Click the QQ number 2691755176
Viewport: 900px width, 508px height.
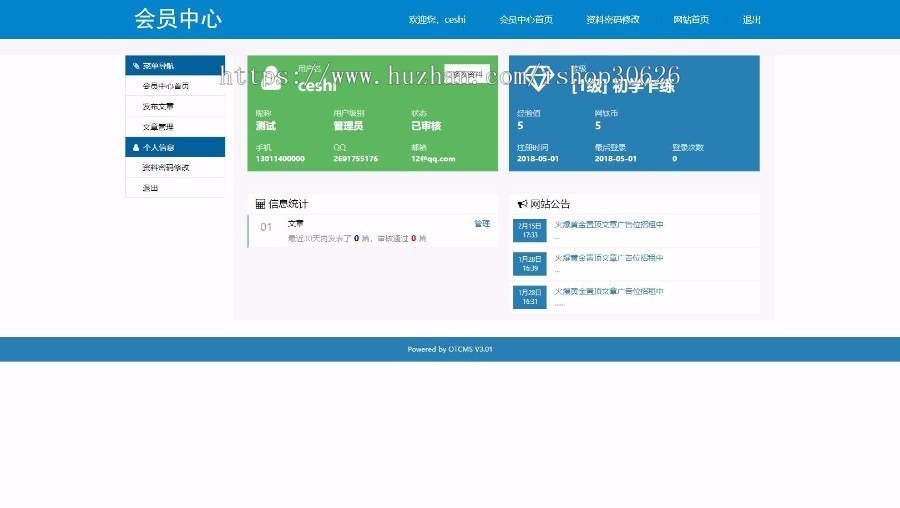[356, 158]
